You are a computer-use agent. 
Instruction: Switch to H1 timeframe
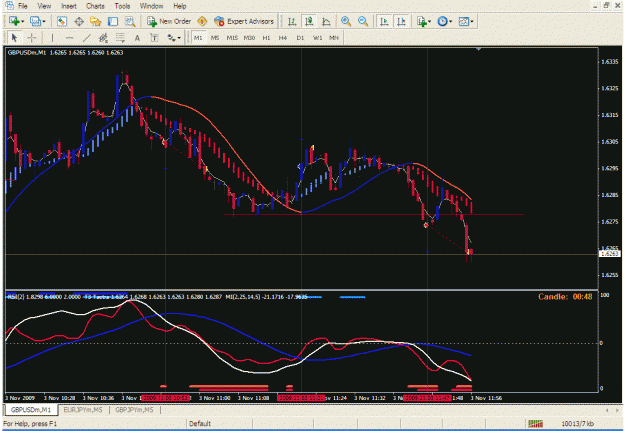click(266, 38)
